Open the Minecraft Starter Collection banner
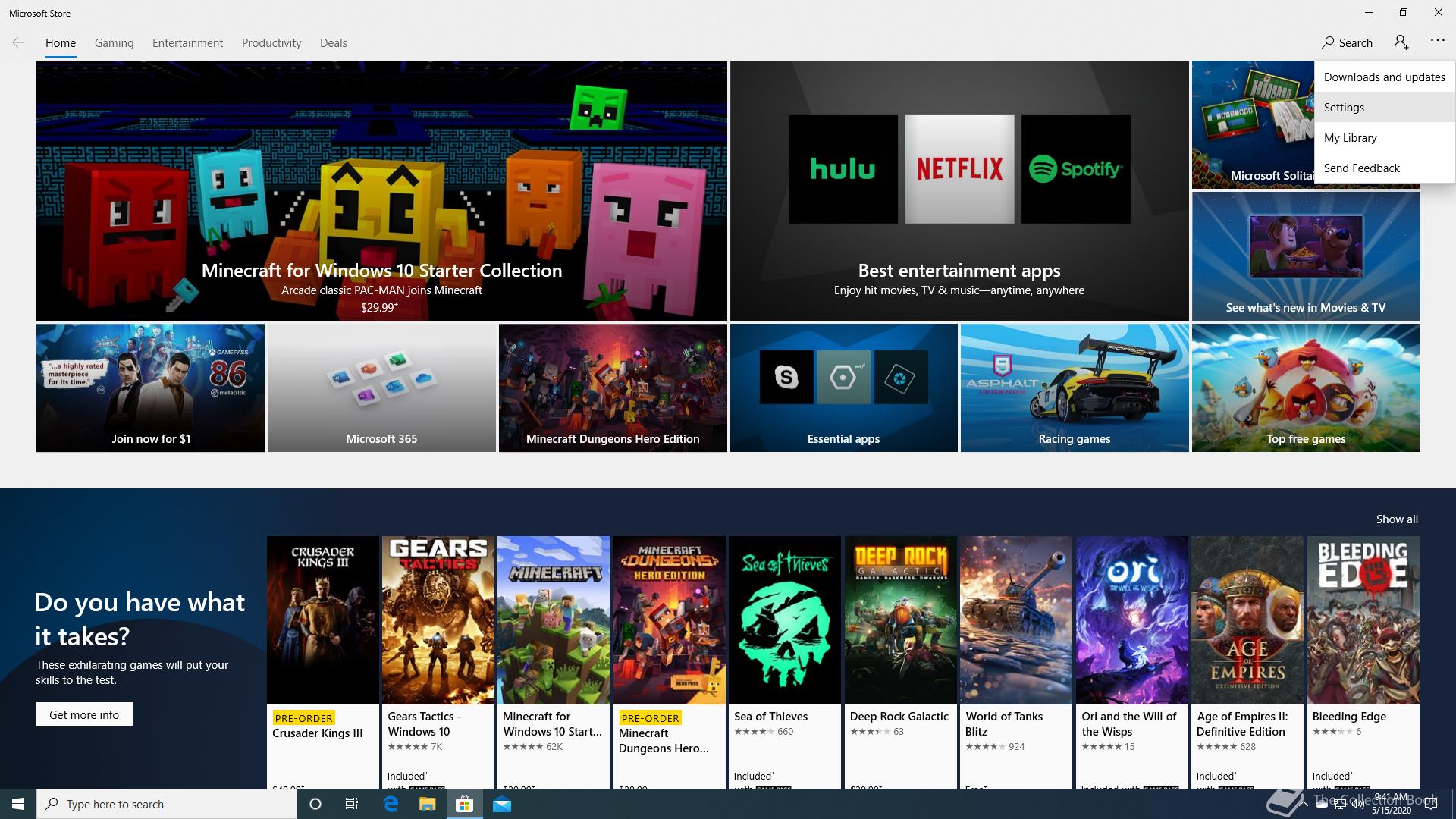The width and height of the screenshot is (1456, 819). coord(381,190)
